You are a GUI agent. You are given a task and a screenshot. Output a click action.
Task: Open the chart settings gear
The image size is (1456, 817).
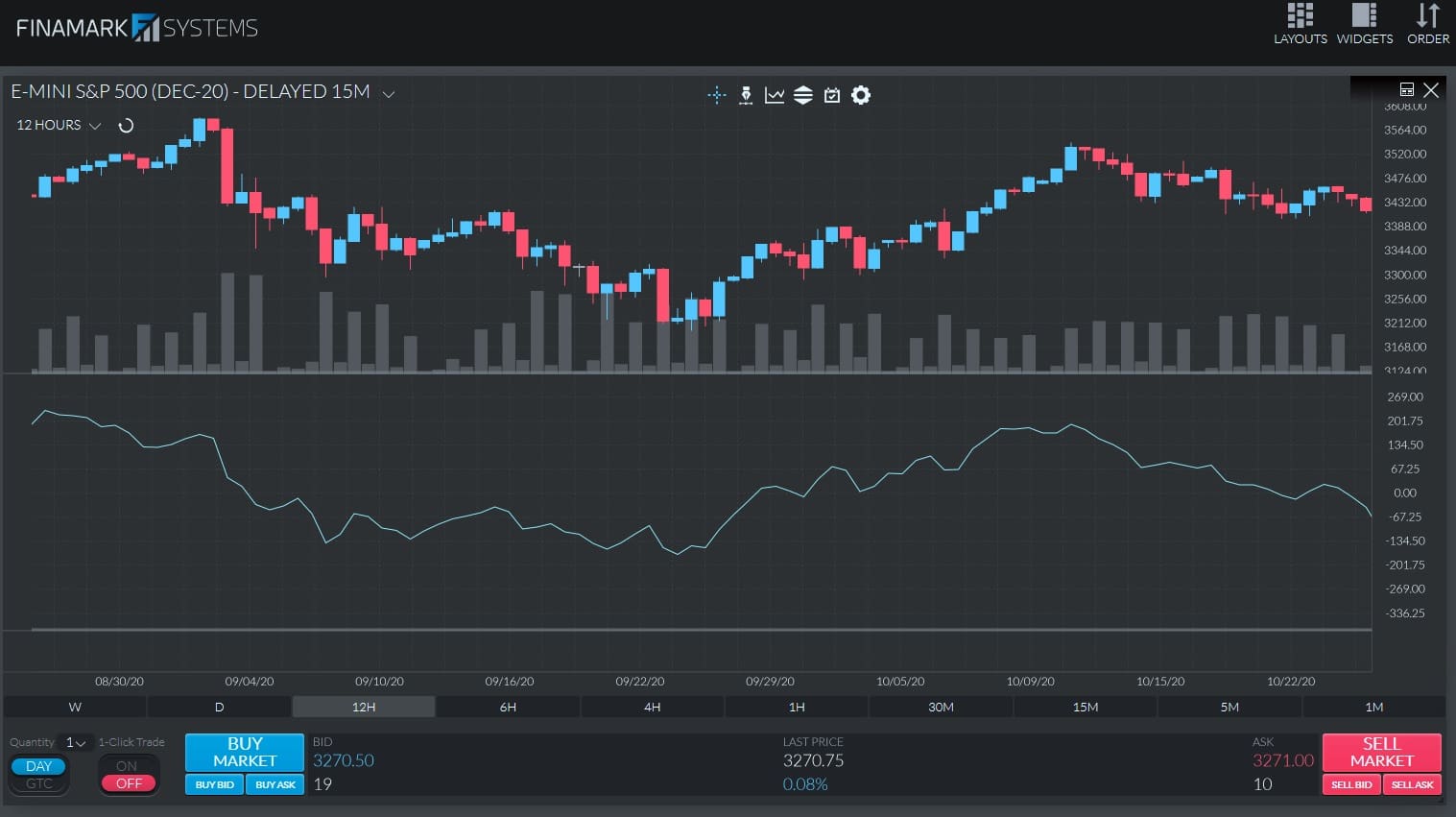click(x=860, y=95)
